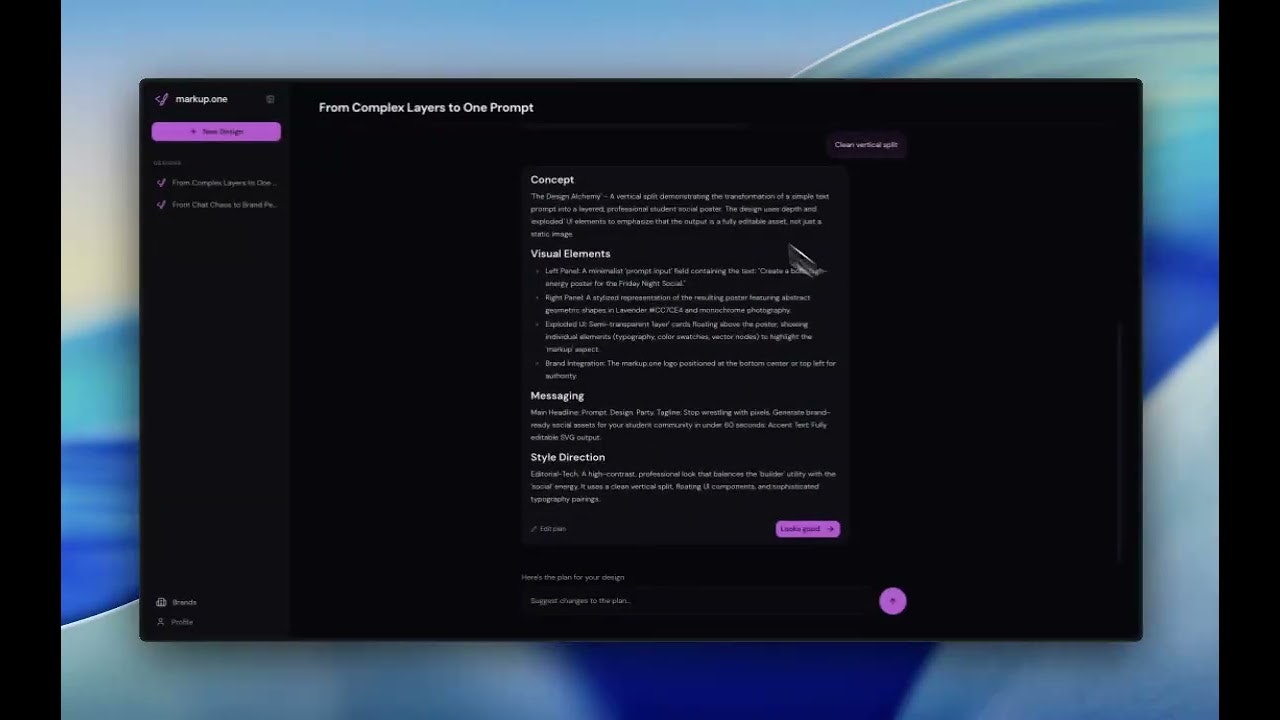The height and width of the screenshot is (720, 1280).
Task: Click the Brand Integration bullet text
Action: pyautogui.click(x=690, y=369)
